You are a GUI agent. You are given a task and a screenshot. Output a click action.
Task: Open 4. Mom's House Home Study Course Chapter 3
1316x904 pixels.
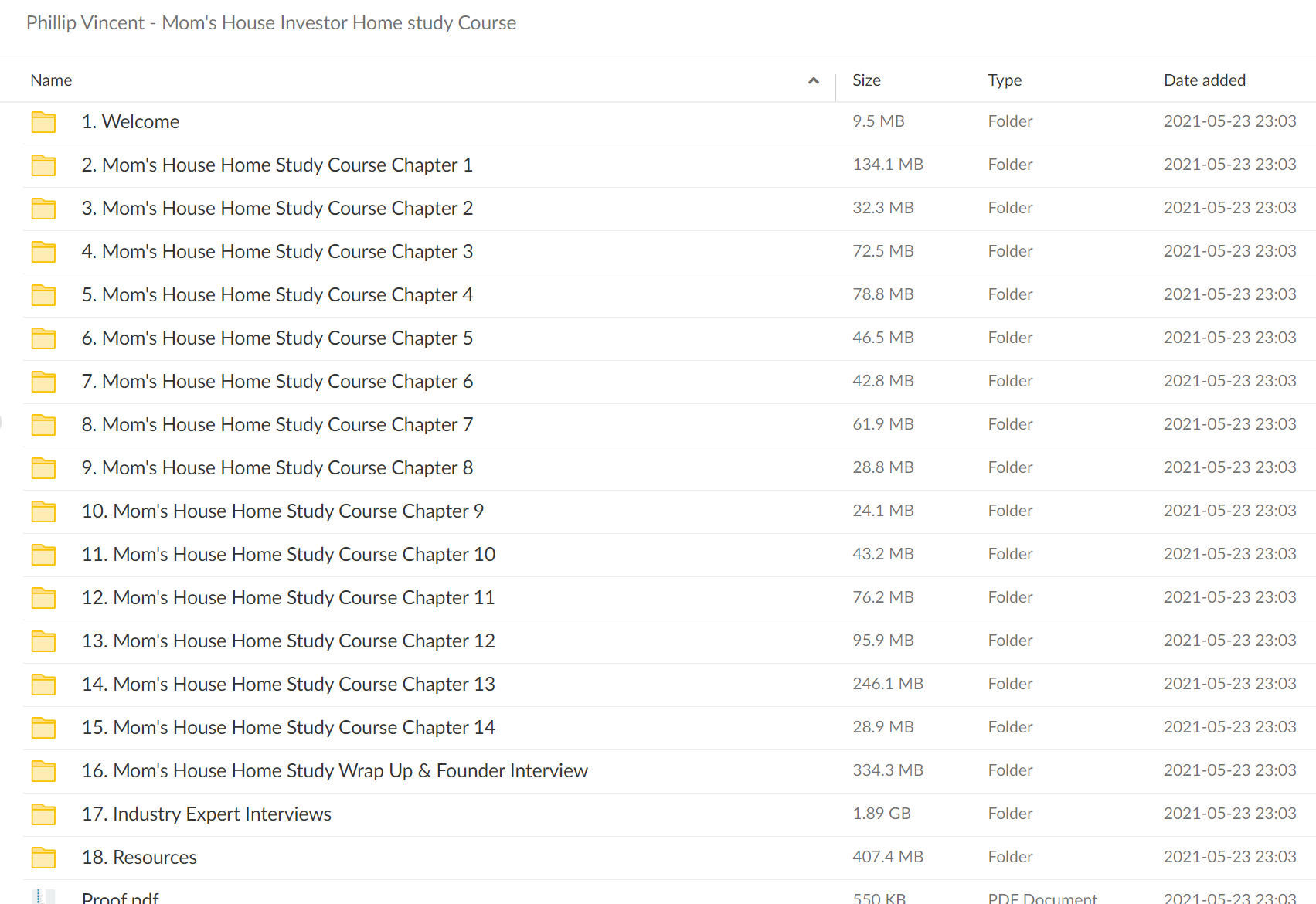pyautogui.click(x=277, y=252)
